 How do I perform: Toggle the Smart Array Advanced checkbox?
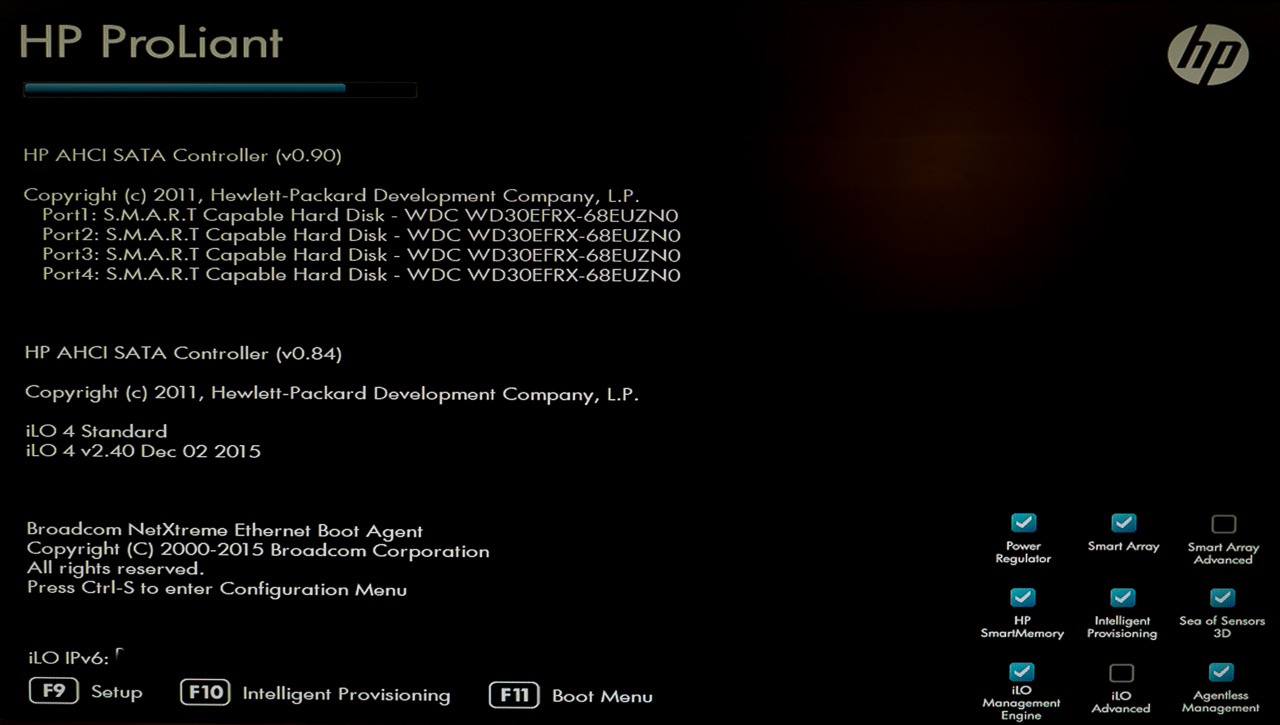(x=1223, y=524)
